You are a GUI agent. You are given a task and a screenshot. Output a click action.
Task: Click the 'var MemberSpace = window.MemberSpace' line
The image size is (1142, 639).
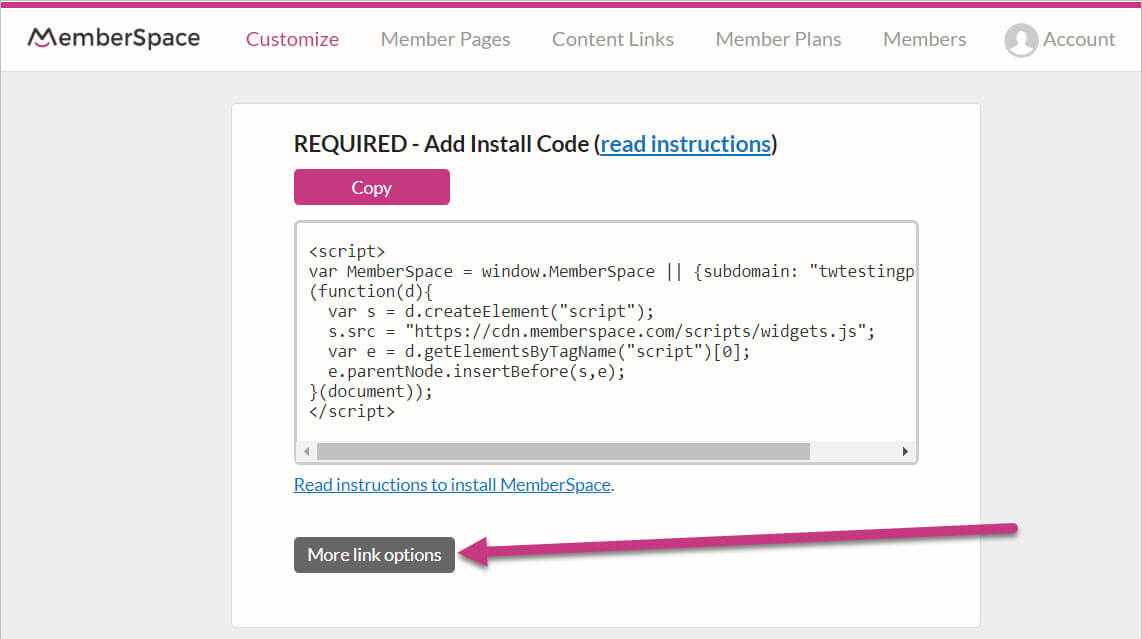click(x=611, y=272)
